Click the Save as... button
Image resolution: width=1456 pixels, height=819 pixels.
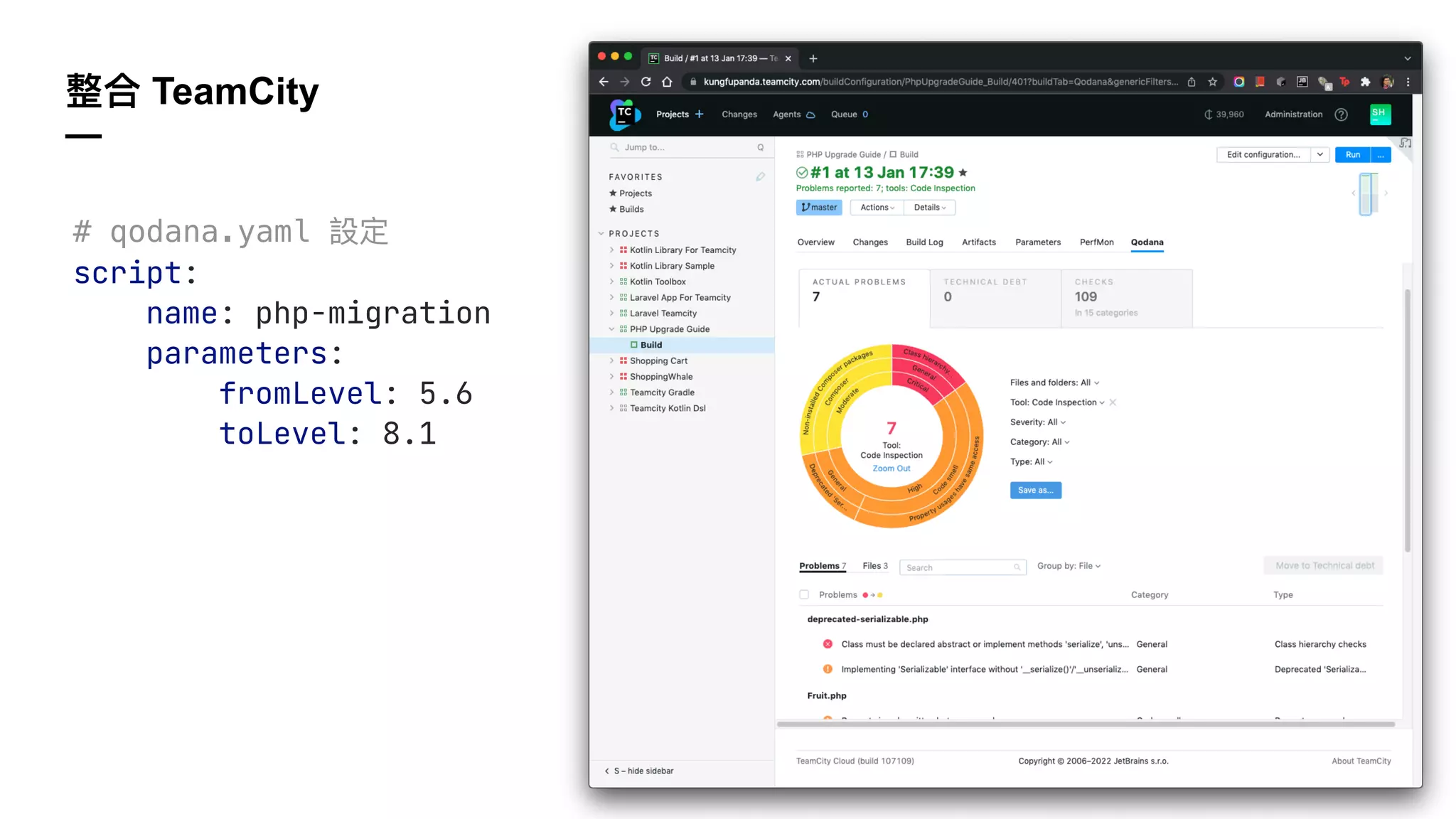coord(1035,490)
